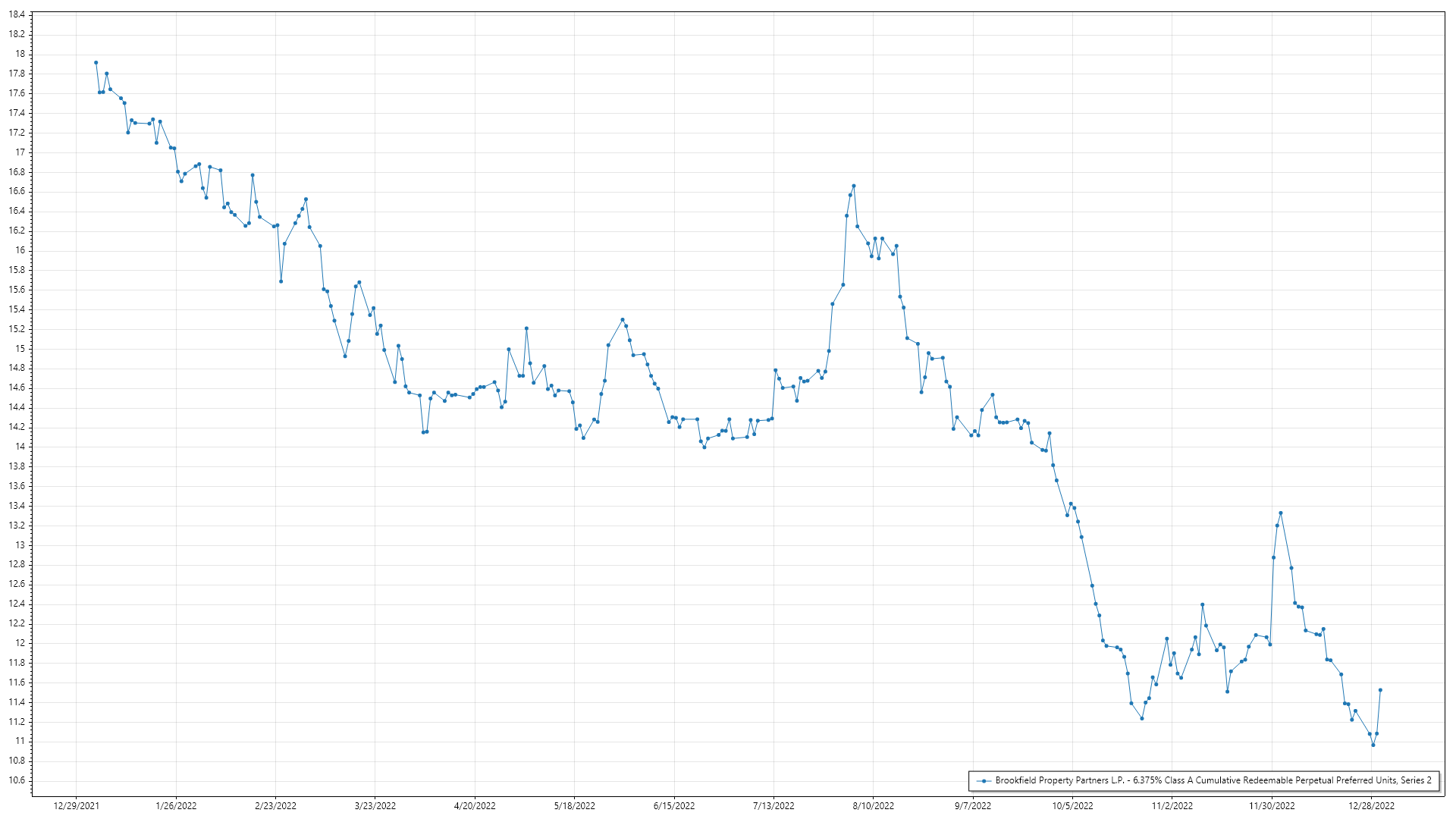Click the December peak point near 13.3
Viewport: 1456px width, 819px height.
point(1281,513)
